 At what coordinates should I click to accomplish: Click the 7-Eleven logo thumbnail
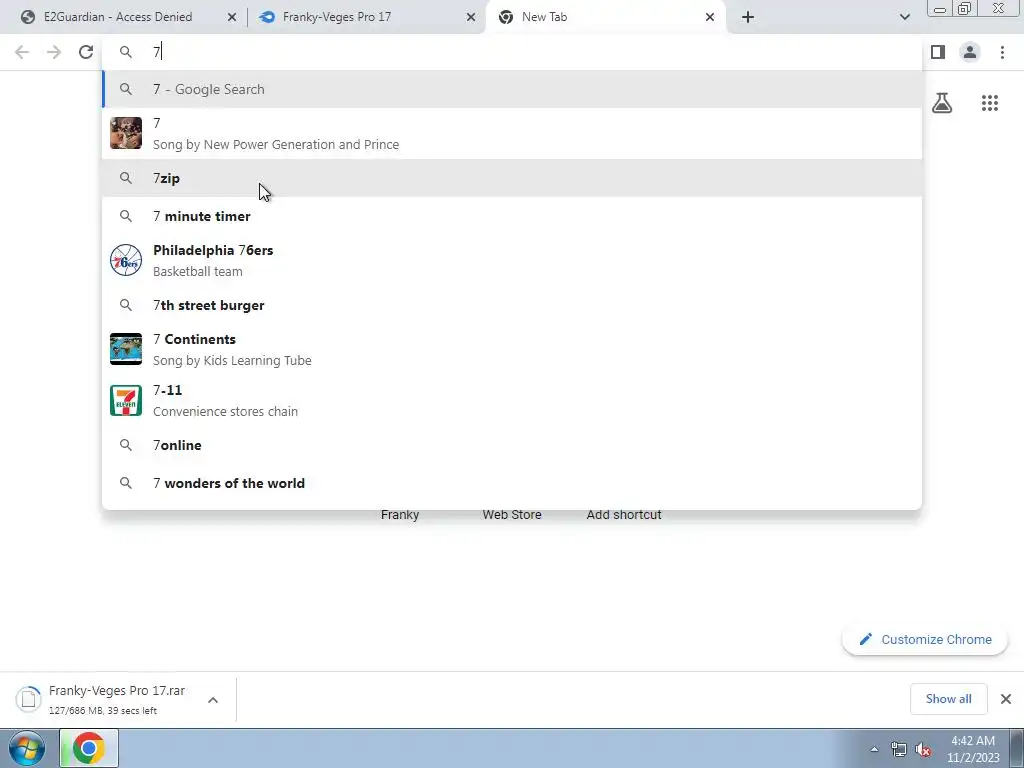tap(126, 400)
